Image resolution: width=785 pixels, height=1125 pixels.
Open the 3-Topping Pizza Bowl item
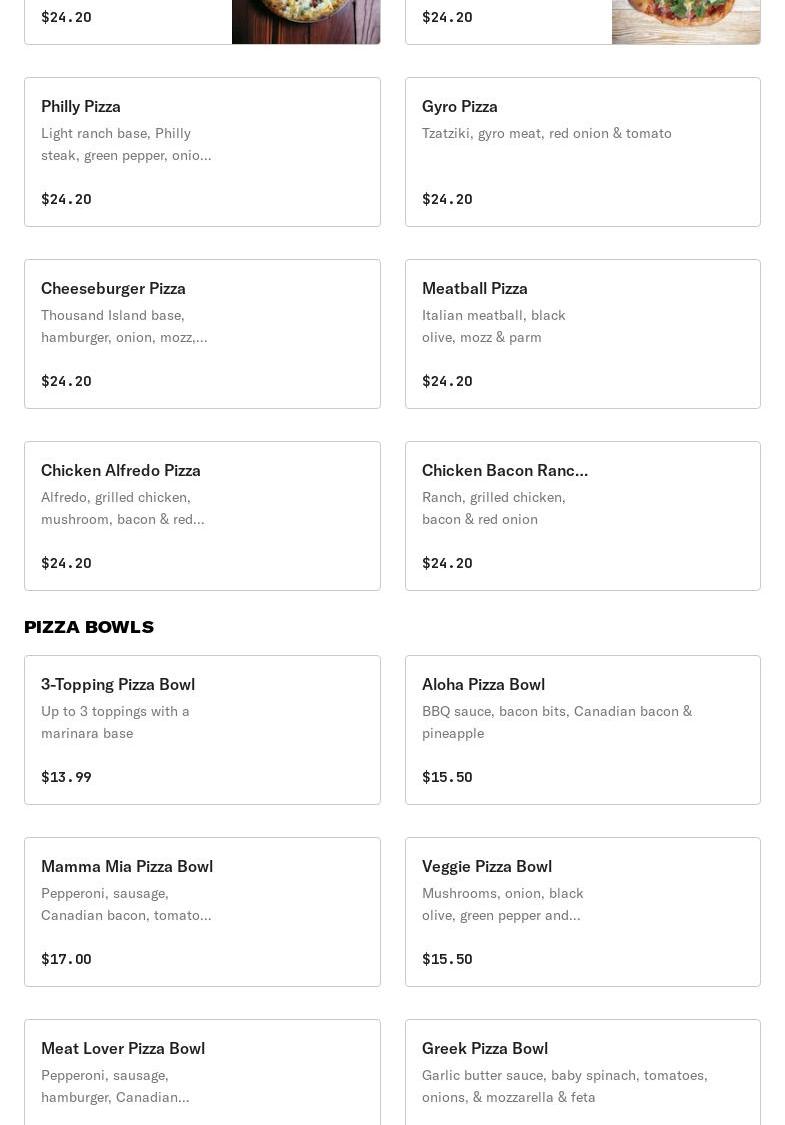202,730
